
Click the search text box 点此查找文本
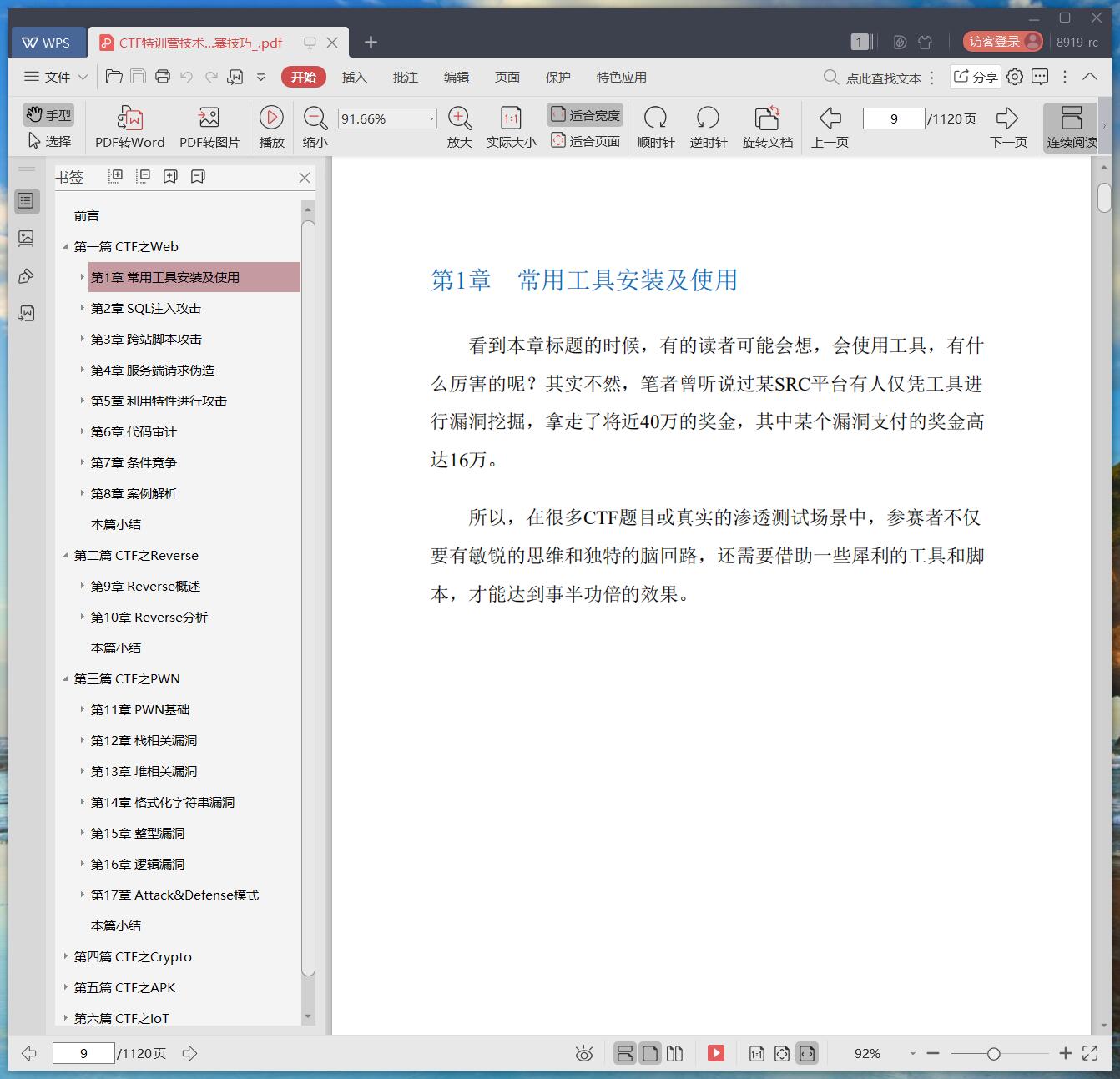[x=883, y=78]
